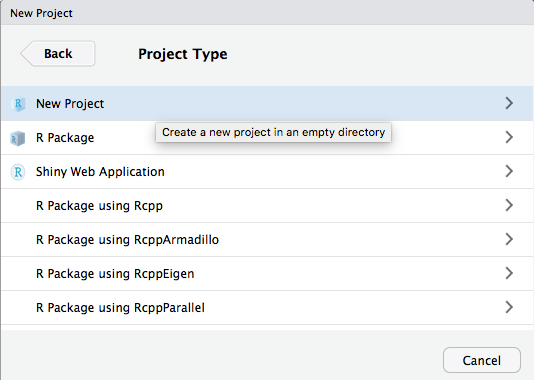Go back using the Back button

click(58, 53)
